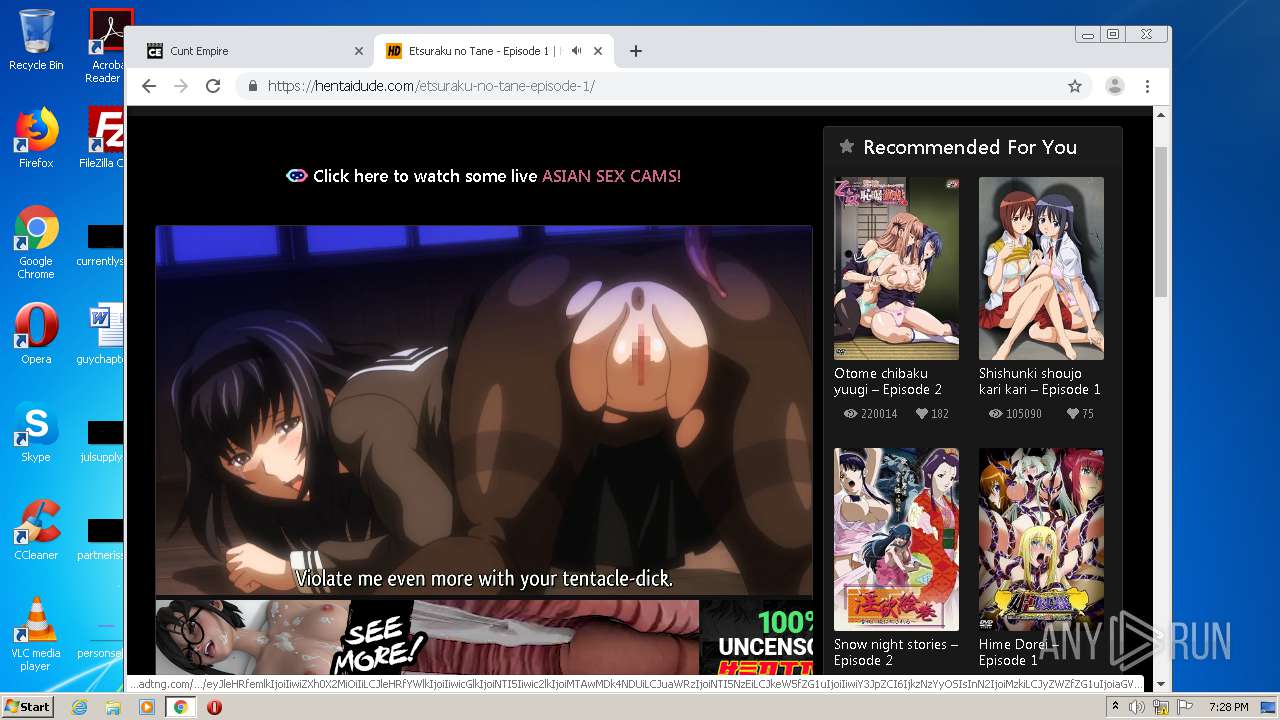Click the 220014 view count
1280x720 pixels.
coord(879,413)
